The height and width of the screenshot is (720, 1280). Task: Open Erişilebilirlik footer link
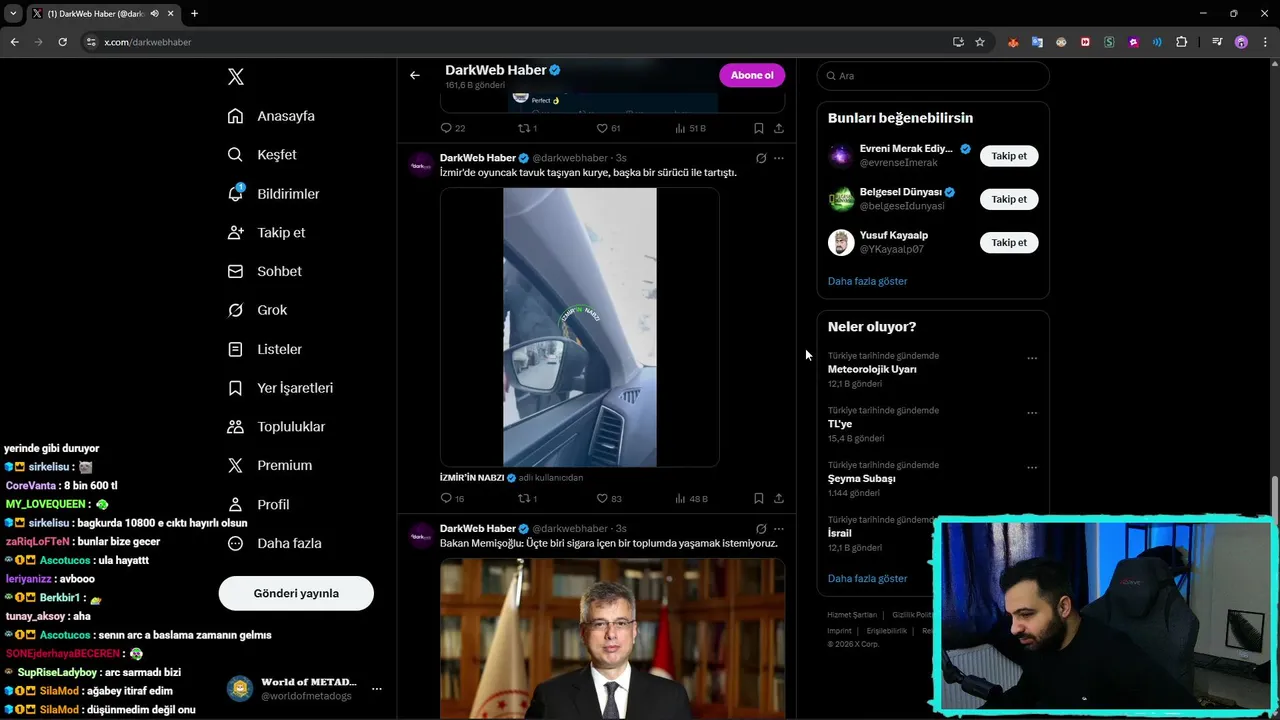coord(886,631)
